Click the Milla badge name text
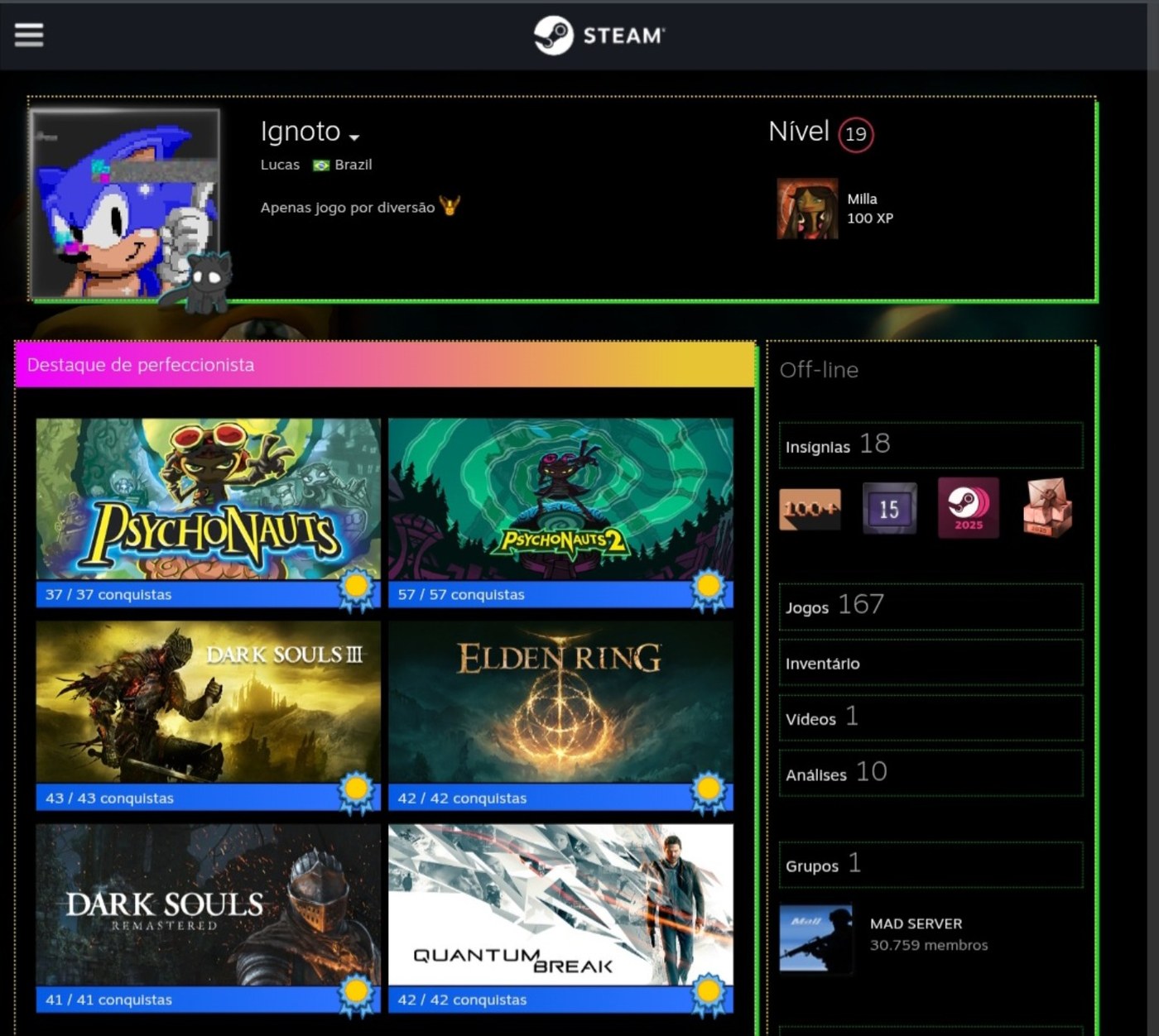The width and height of the screenshot is (1159, 1036). tap(862, 199)
